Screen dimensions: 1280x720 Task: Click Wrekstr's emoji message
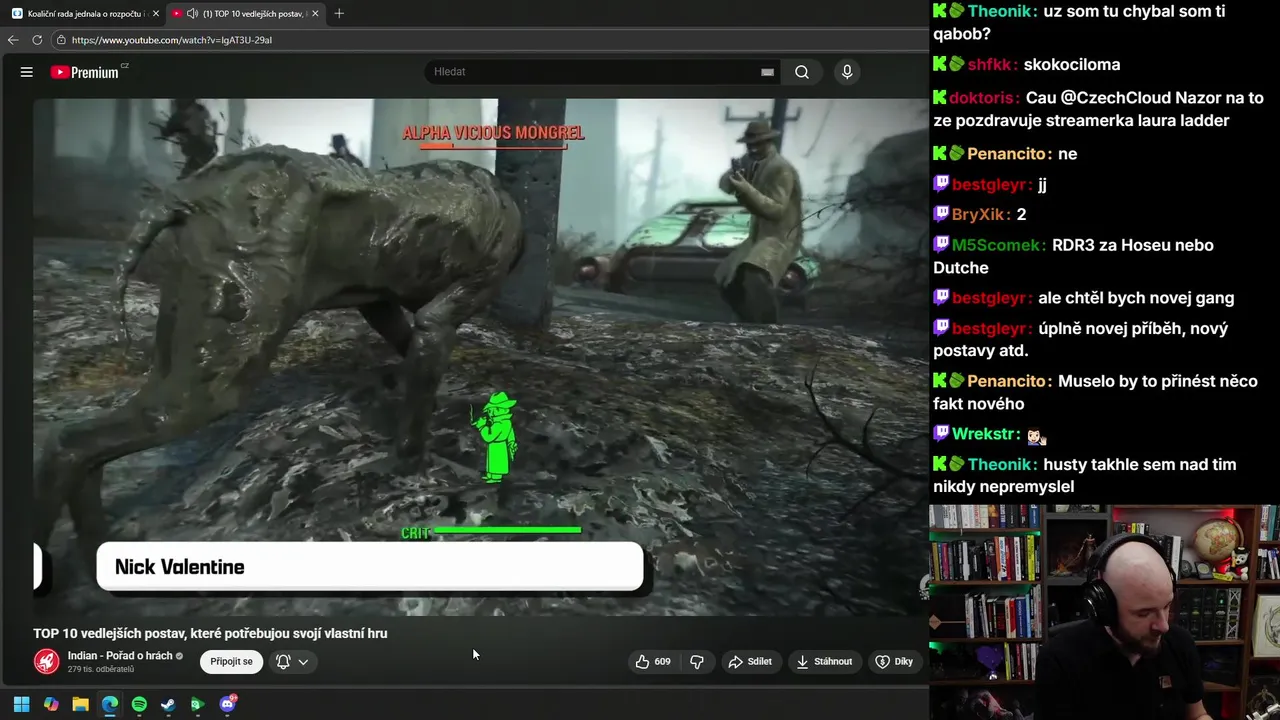[1036, 435]
